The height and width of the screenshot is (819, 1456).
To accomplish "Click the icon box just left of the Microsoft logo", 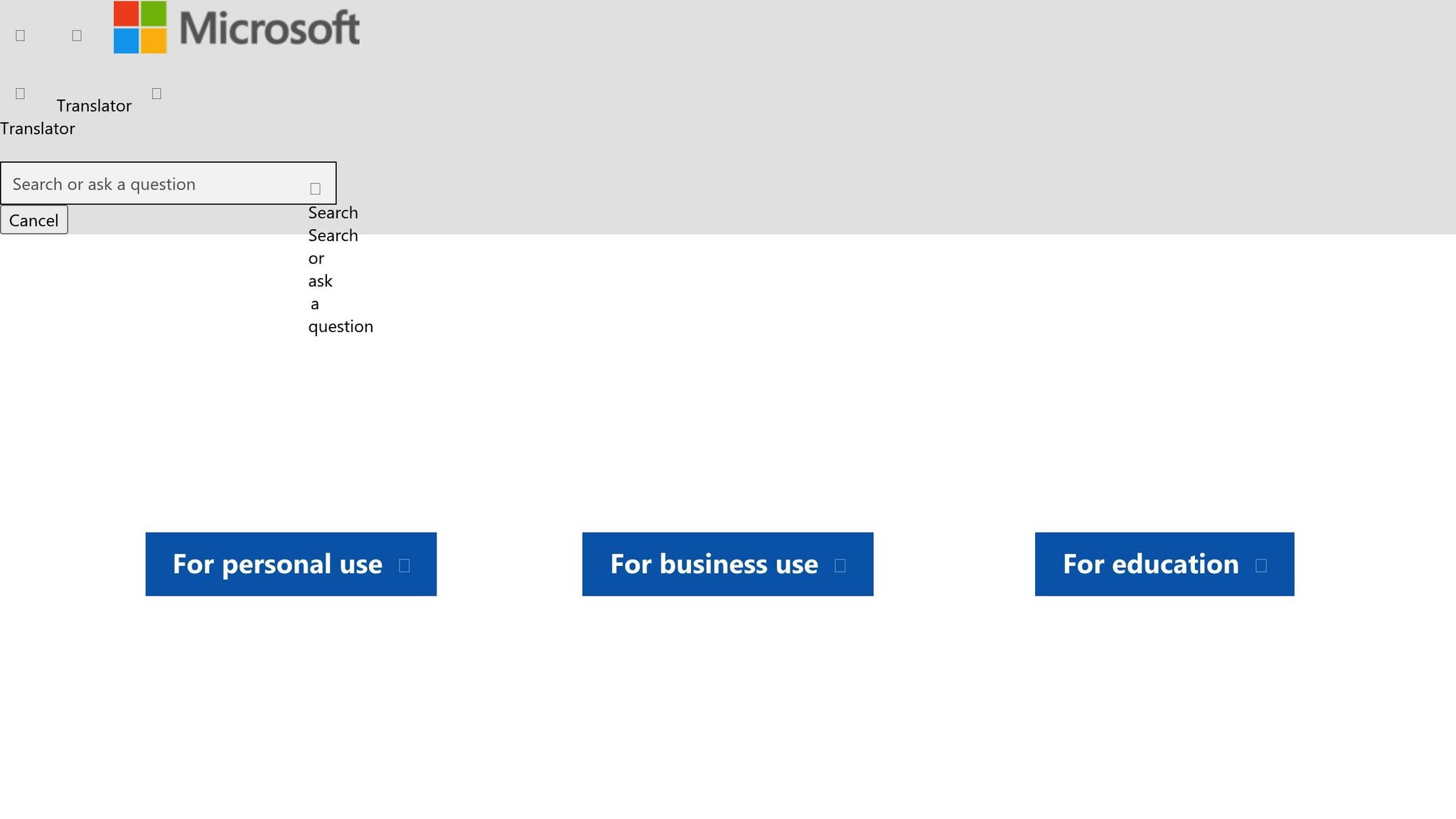I will 77,36.
